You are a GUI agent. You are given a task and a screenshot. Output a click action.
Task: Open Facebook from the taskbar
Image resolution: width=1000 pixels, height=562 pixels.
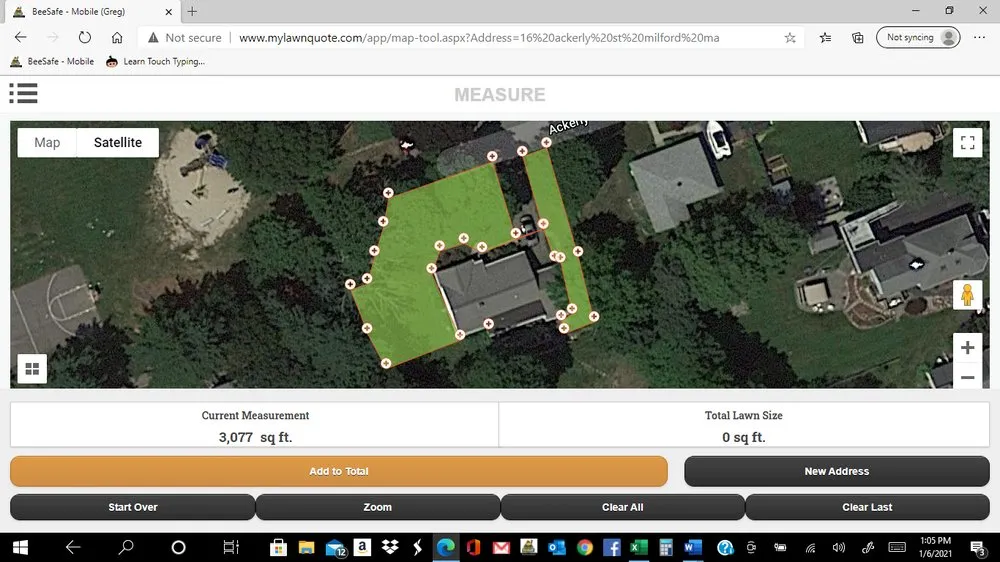[612, 547]
